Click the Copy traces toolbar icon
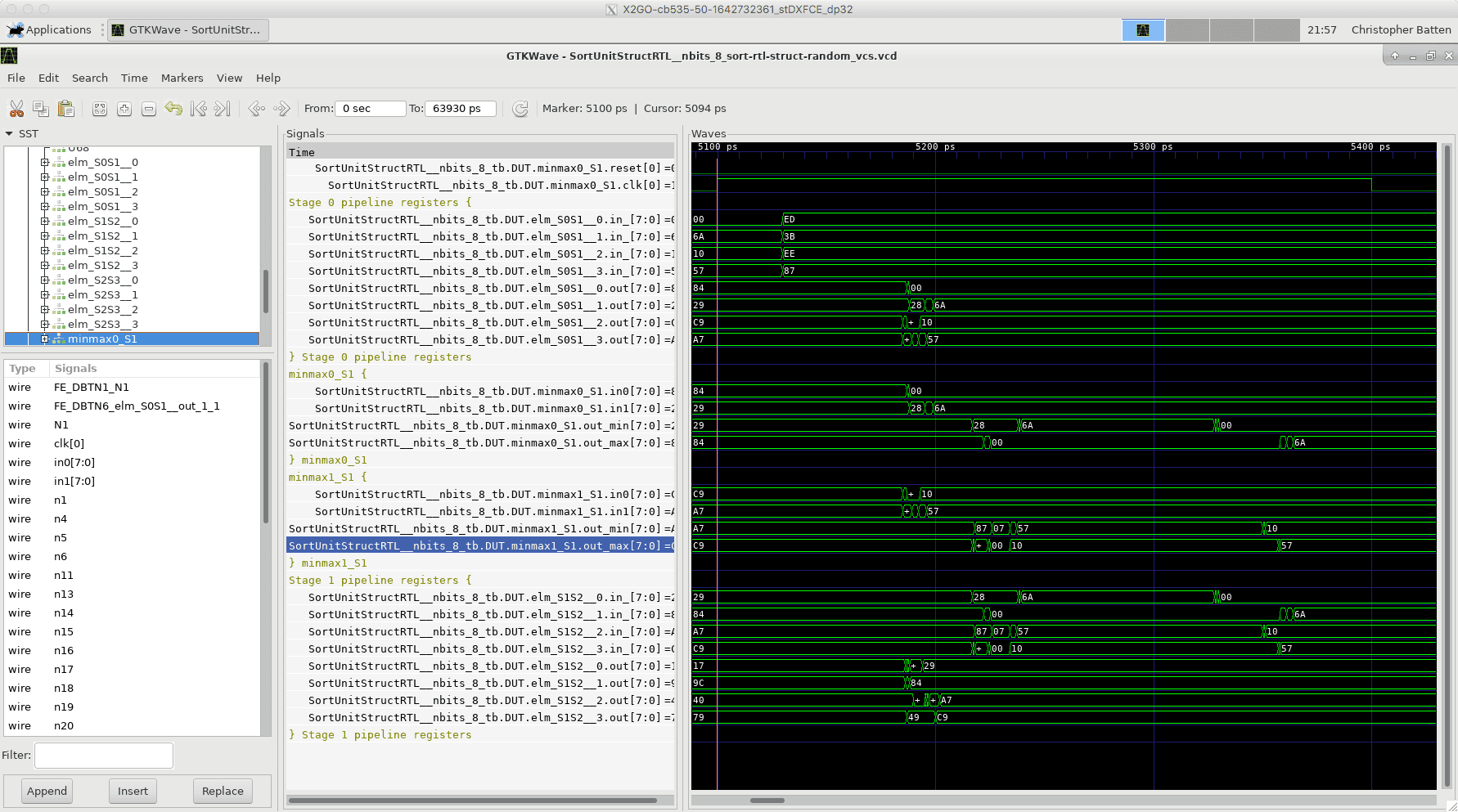The image size is (1458, 812). coord(41,109)
